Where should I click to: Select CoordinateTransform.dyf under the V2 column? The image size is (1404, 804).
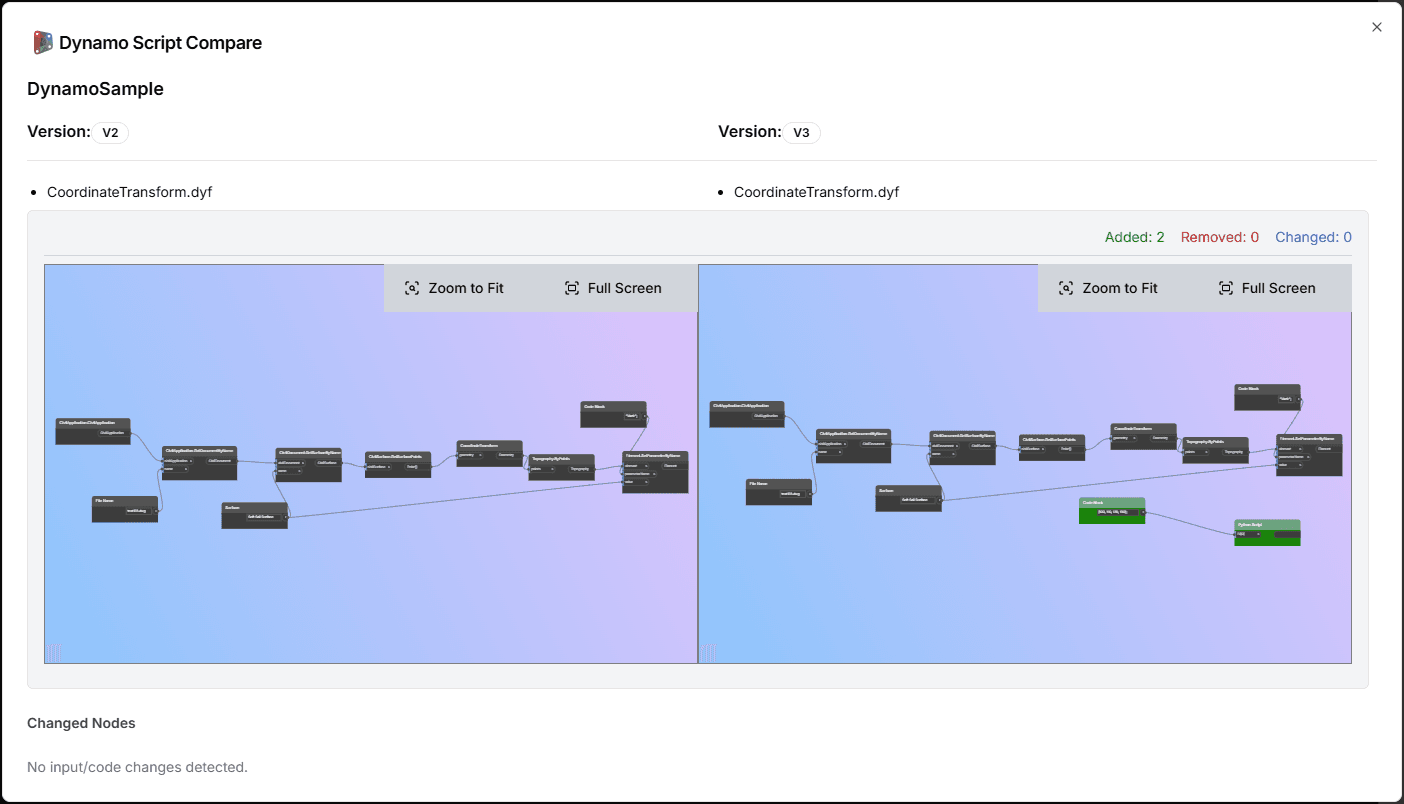click(129, 191)
